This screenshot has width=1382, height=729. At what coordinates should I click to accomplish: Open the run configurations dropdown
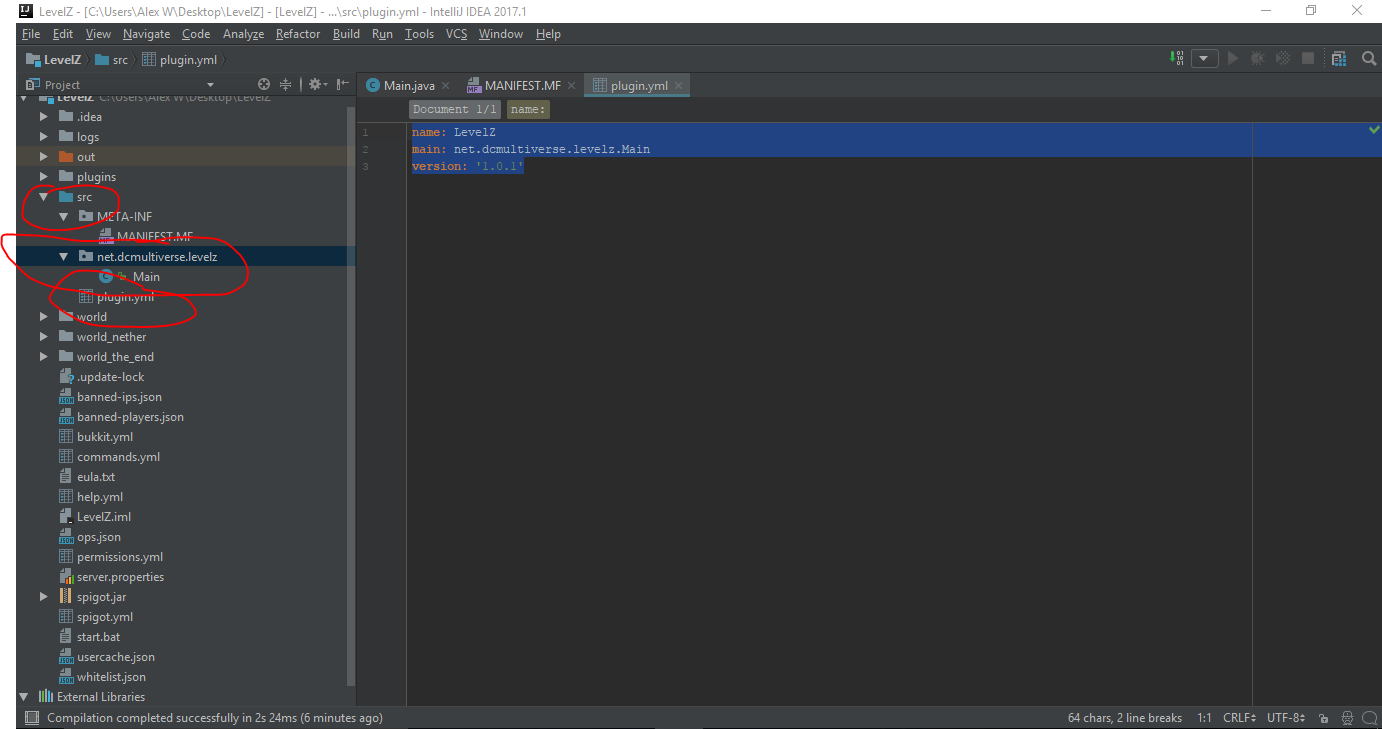point(1205,58)
